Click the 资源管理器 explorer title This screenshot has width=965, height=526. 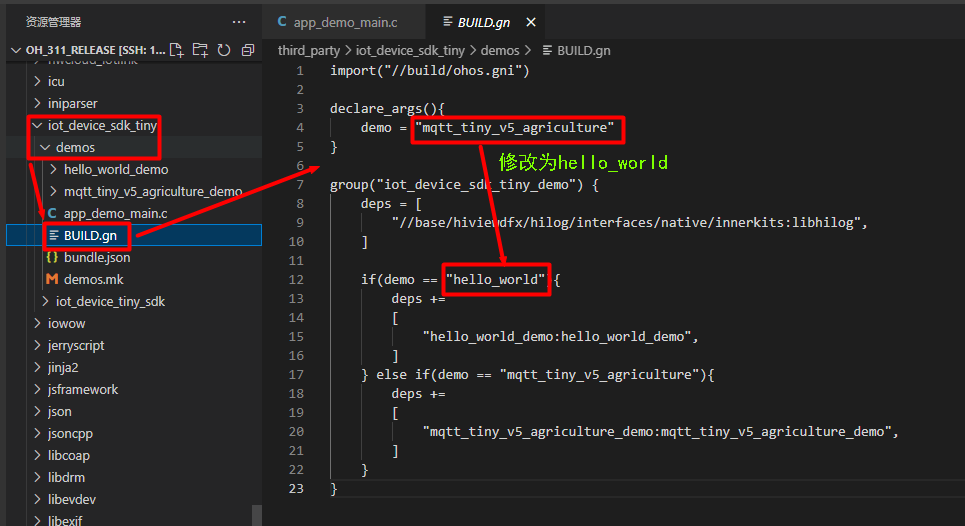53,22
